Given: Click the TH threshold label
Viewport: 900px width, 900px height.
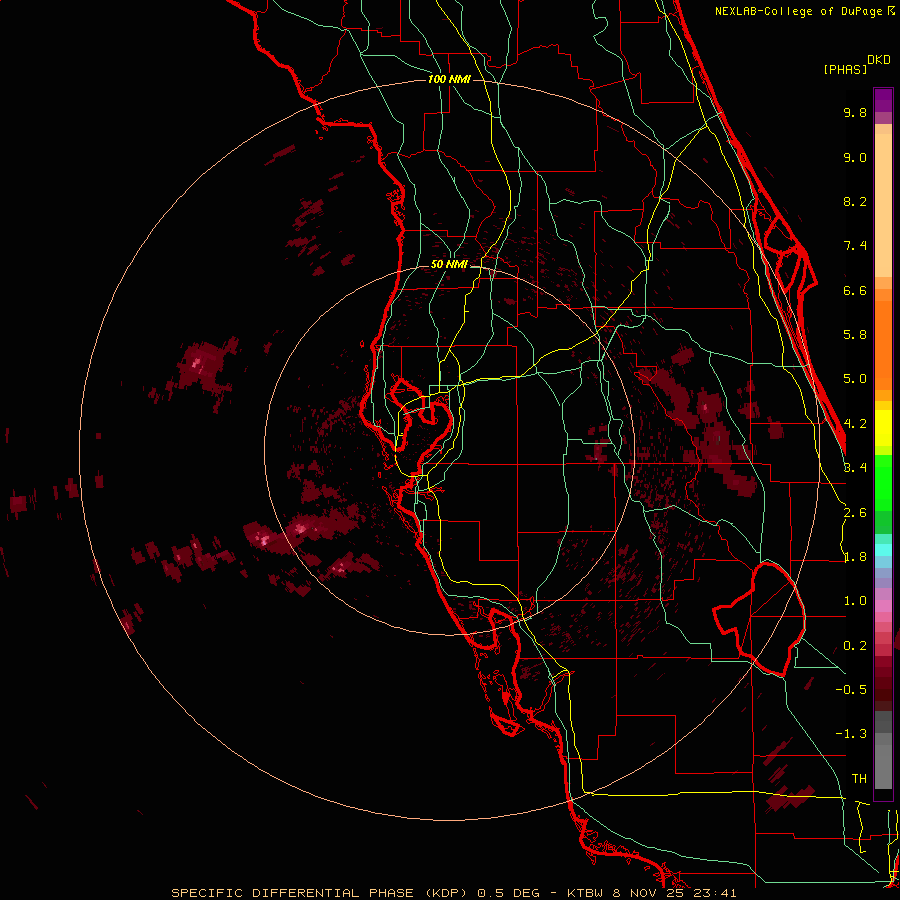Looking at the screenshot, I should 859,779.
